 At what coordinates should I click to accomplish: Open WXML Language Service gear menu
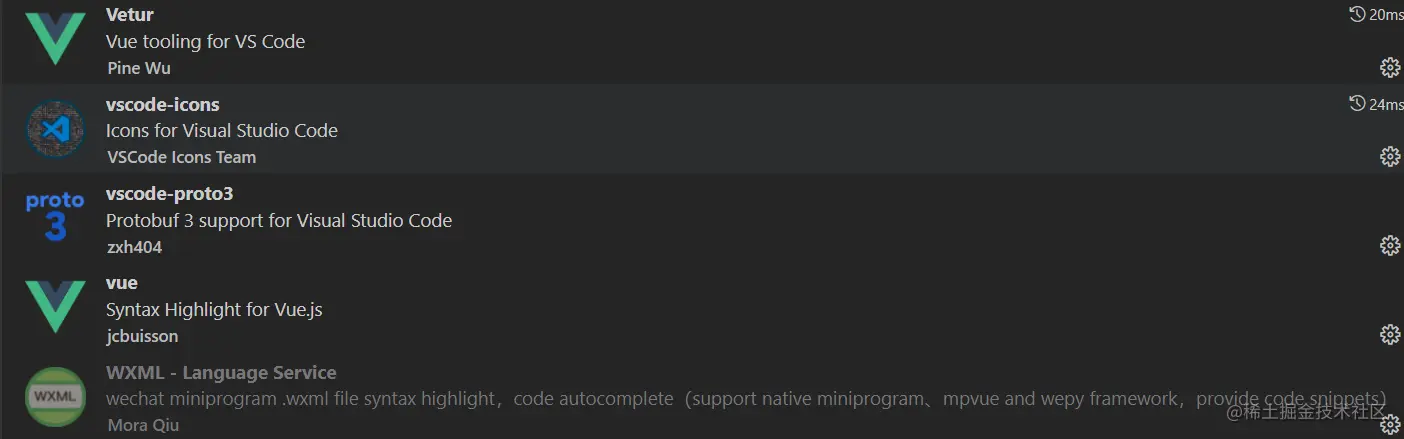point(1389,424)
